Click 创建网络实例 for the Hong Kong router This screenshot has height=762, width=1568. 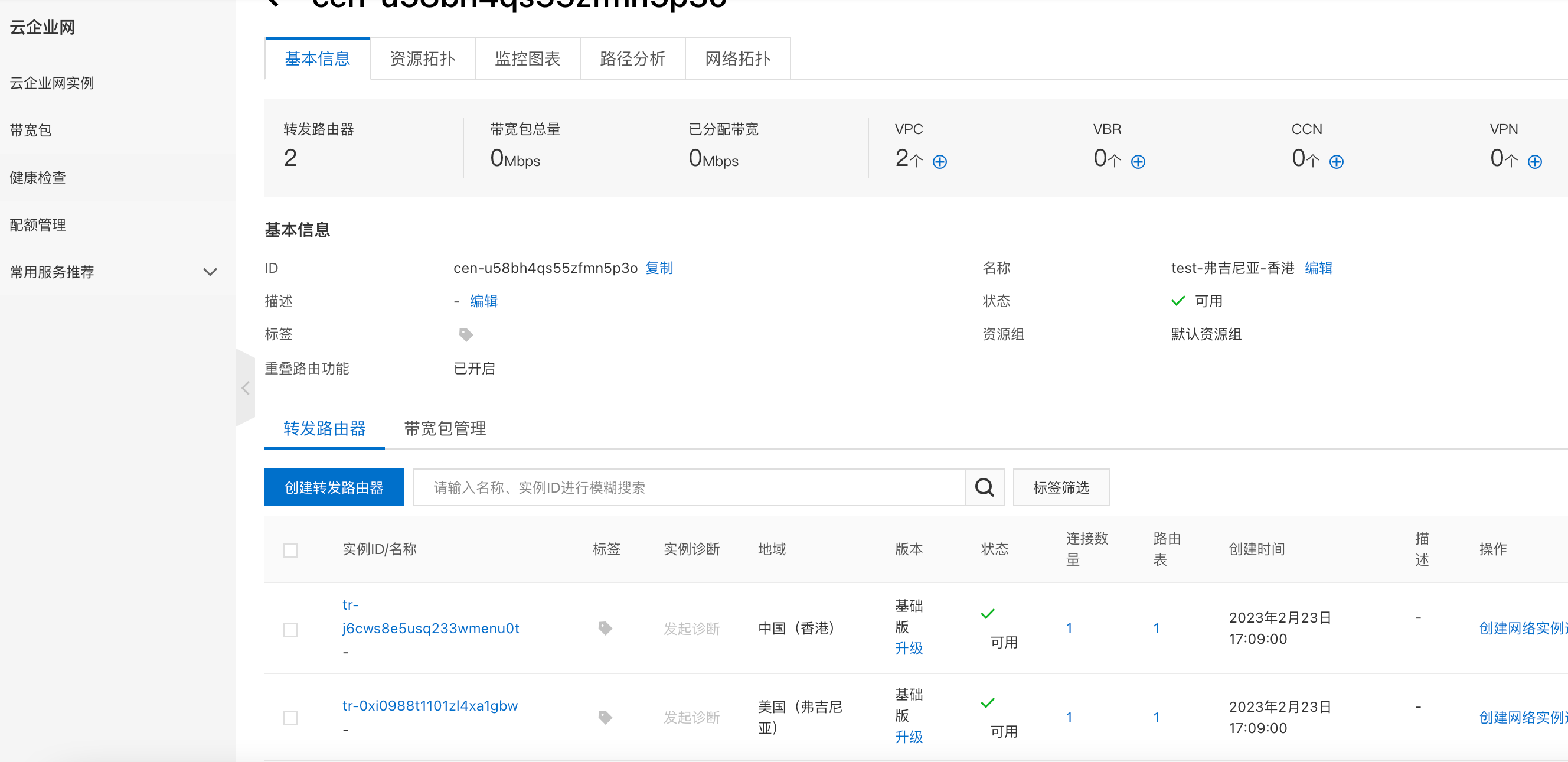[1523, 629]
